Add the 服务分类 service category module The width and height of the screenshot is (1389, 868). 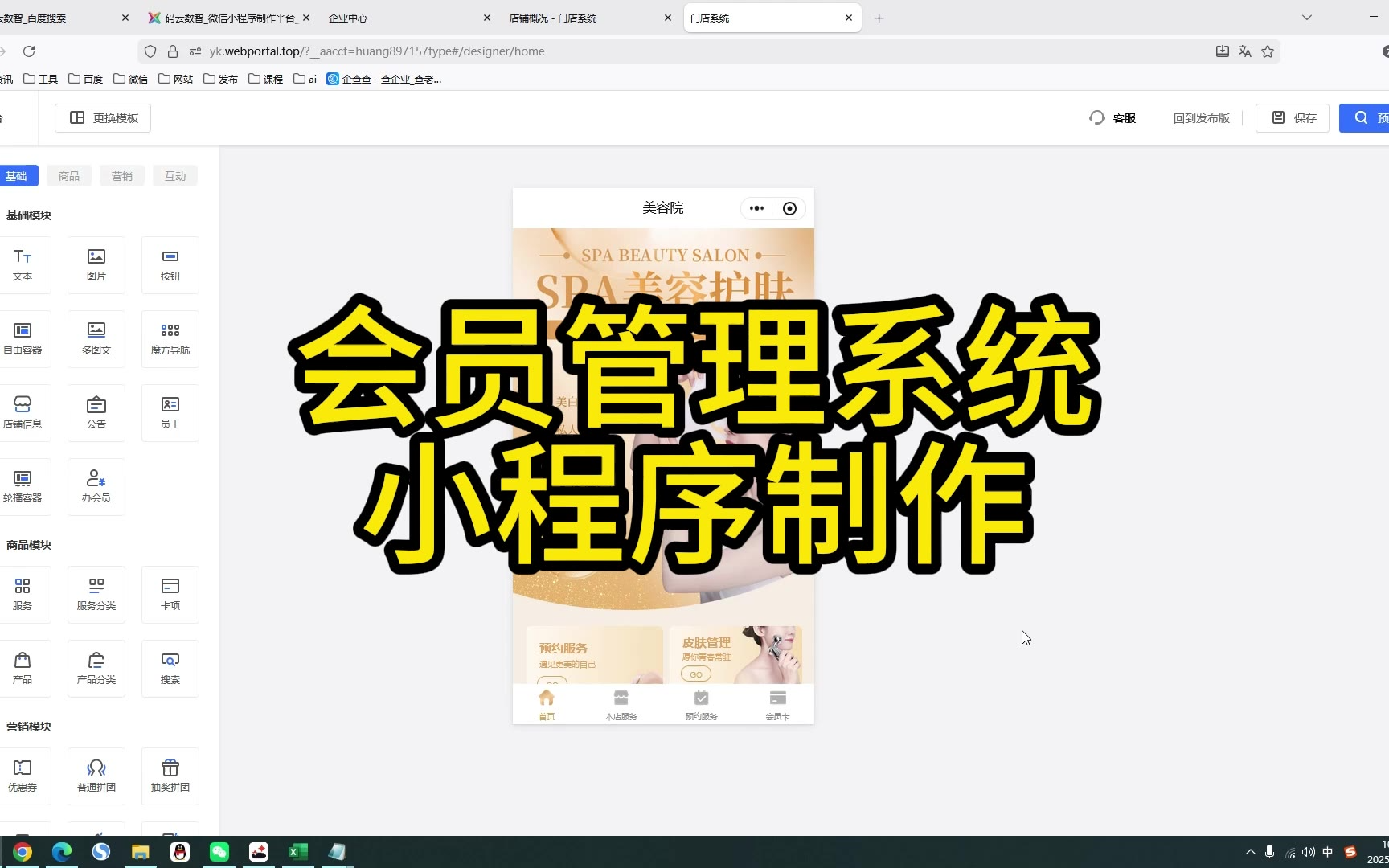pyautogui.click(x=96, y=594)
